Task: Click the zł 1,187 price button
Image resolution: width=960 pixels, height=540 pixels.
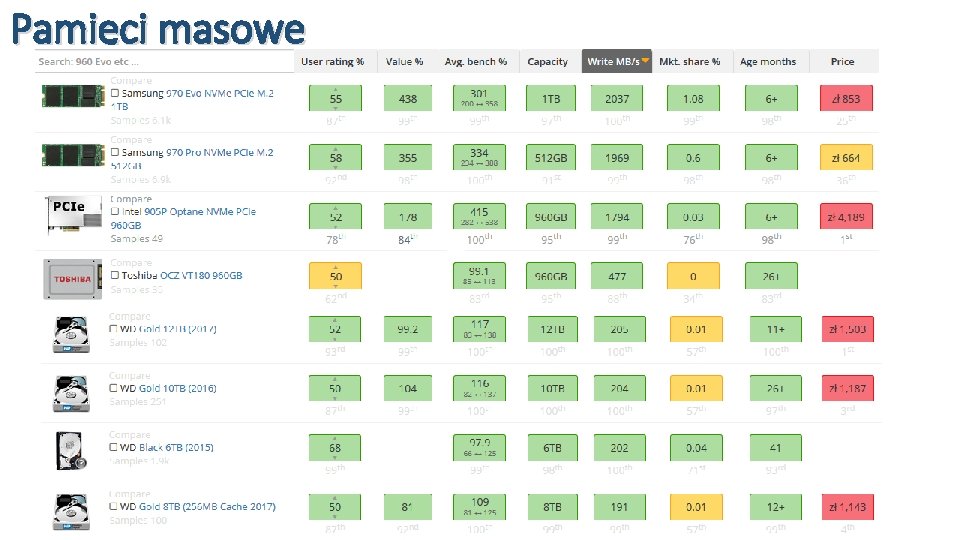Action: pyautogui.click(x=847, y=388)
